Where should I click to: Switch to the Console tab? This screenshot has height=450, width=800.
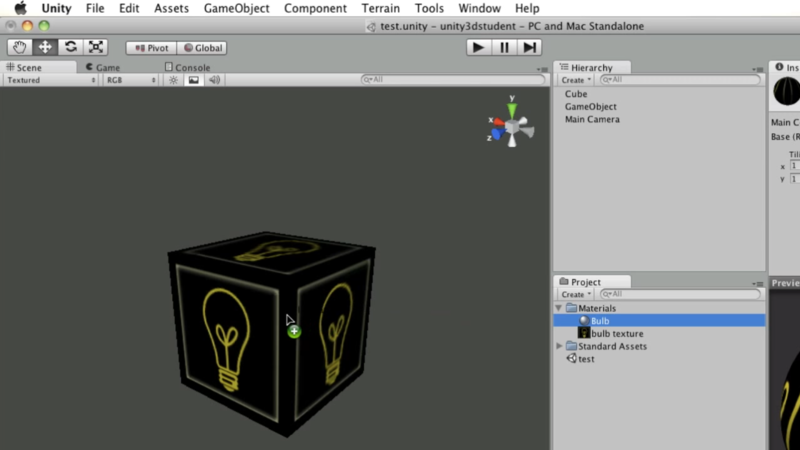click(188, 67)
